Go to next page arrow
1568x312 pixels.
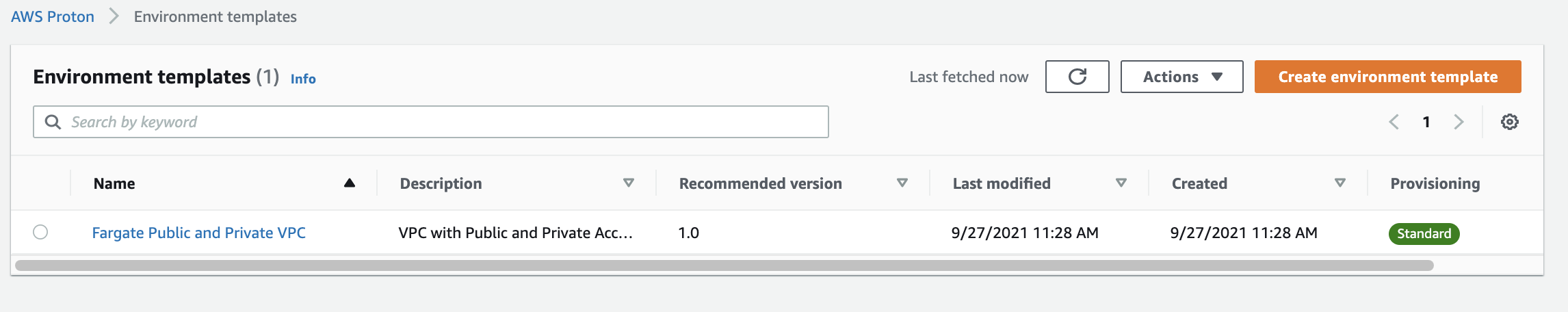(x=1459, y=122)
